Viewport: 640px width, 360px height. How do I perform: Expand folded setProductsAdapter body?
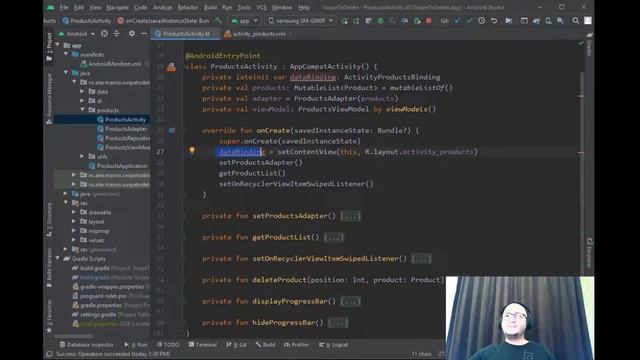tap(350, 216)
